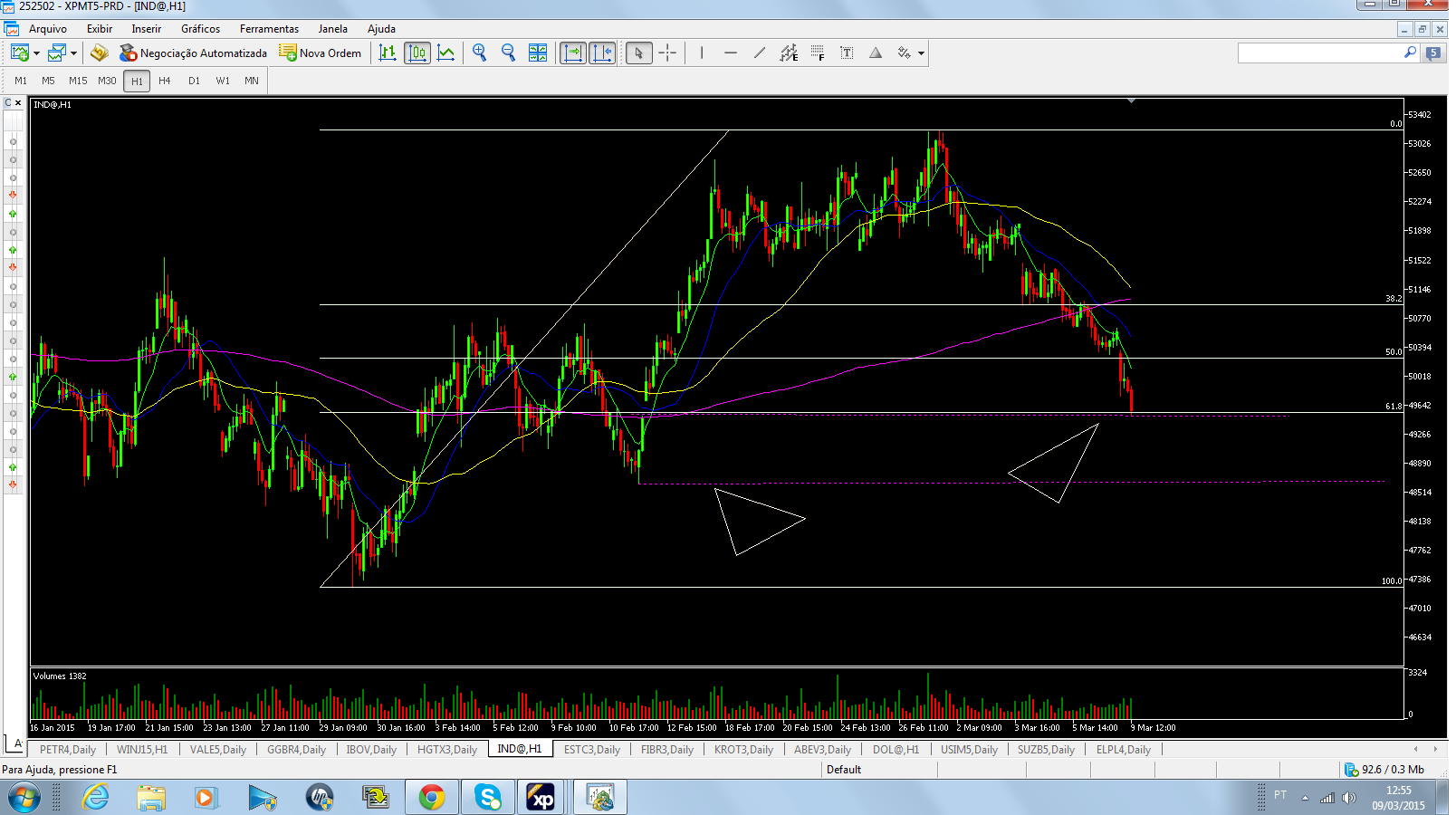The width and height of the screenshot is (1456, 815).
Task: Click Negociação Automatizada button
Action: 194,53
